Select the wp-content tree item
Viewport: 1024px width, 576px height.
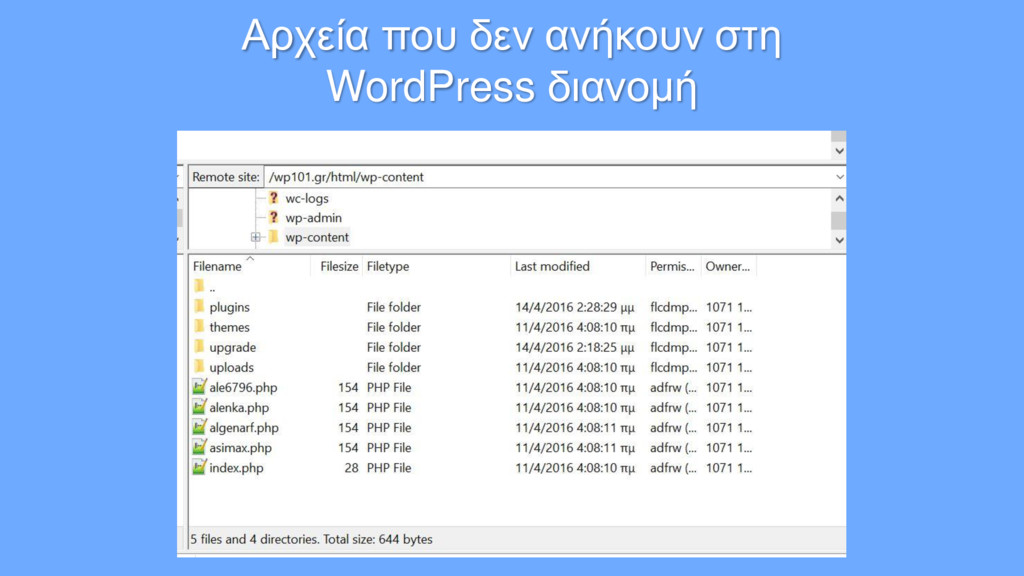pyautogui.click(x=317, y=237)
